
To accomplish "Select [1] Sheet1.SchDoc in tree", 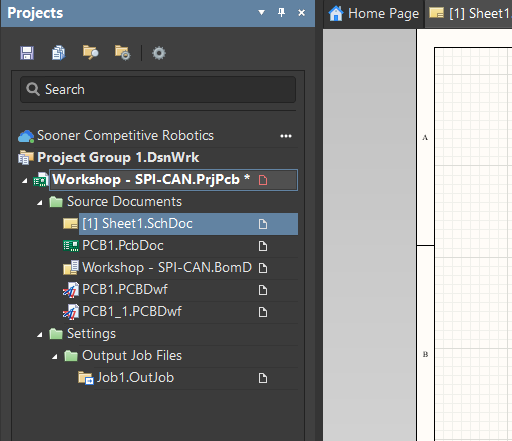I will 188,224.
